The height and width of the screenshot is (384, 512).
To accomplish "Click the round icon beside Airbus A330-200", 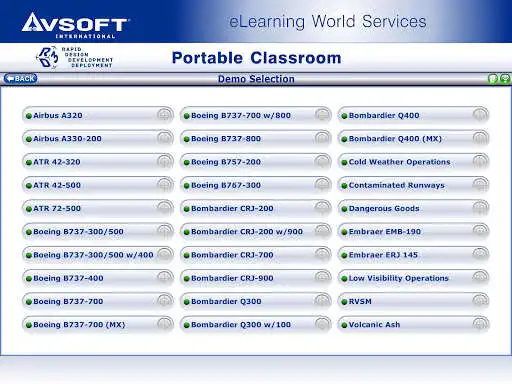I will [x=165, y=138].
